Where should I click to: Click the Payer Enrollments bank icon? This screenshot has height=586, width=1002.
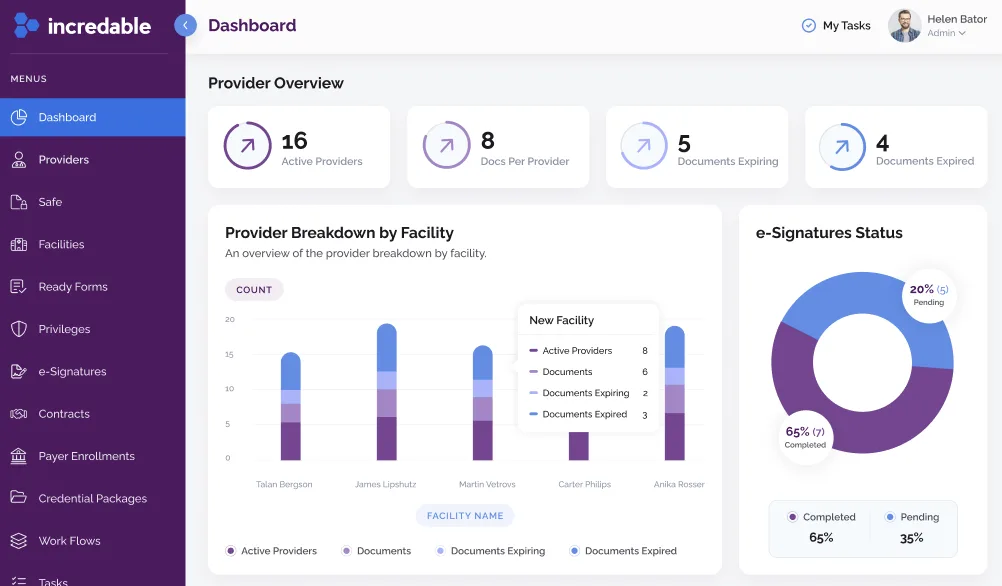[x=19, y=456]
